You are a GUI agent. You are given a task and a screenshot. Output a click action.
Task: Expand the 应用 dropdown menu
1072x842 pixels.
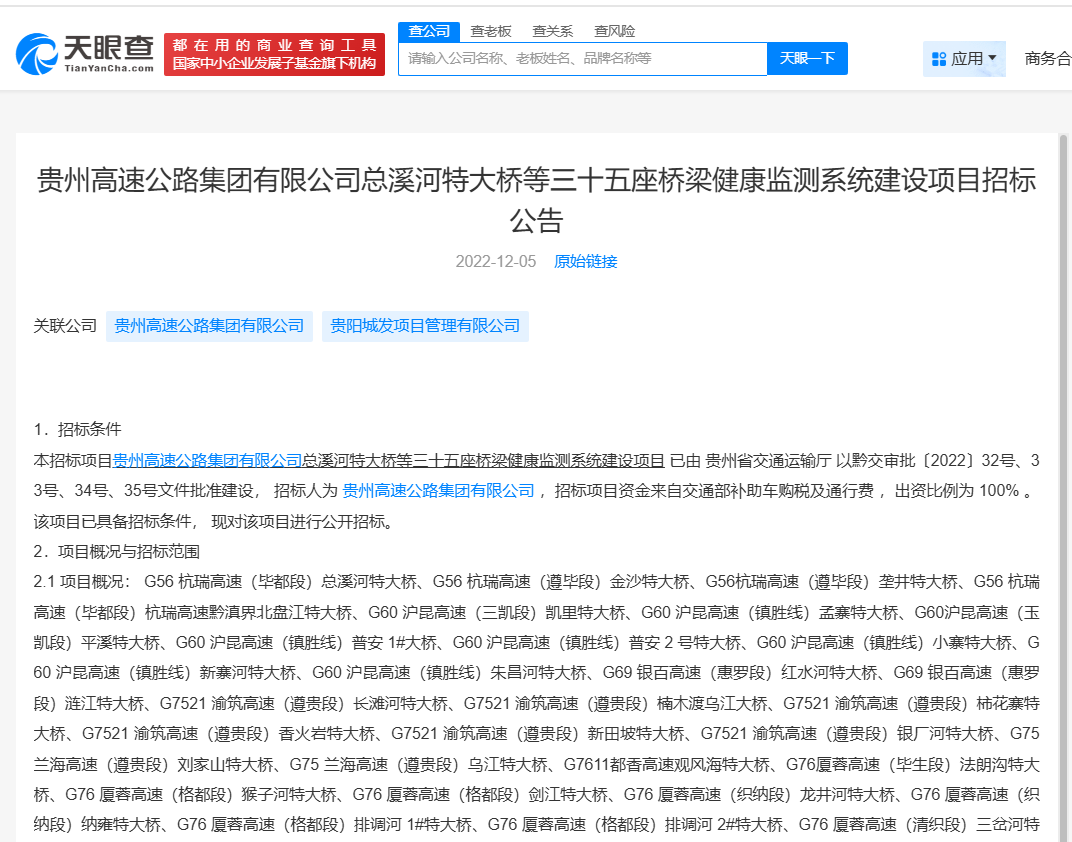tap(964, 59)
